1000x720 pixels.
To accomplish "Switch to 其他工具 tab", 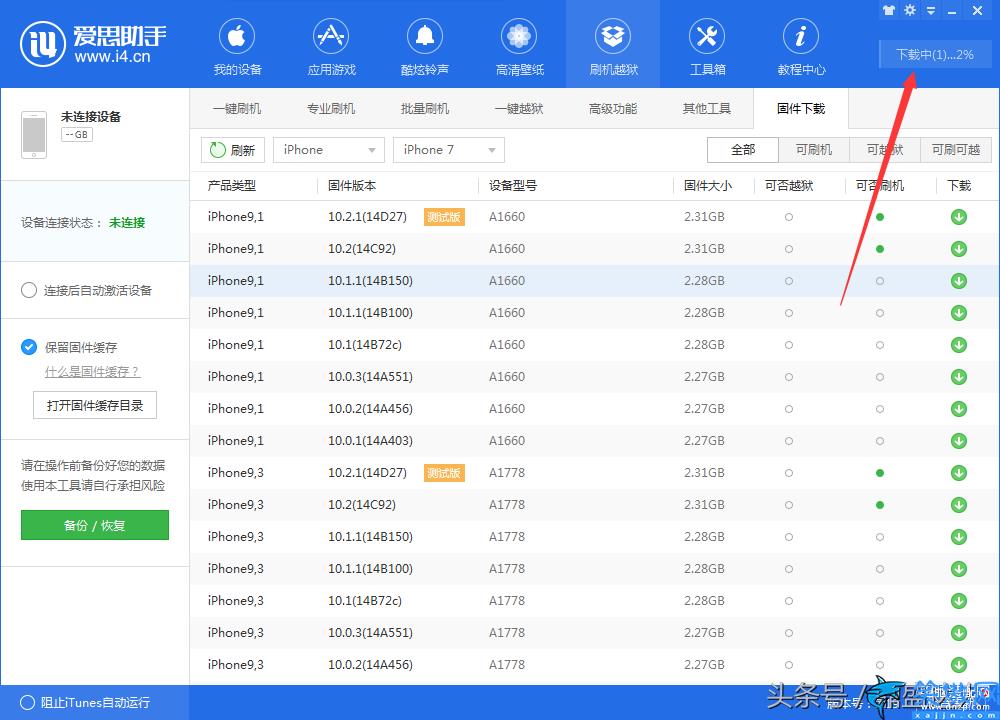I will pos(707,108).
